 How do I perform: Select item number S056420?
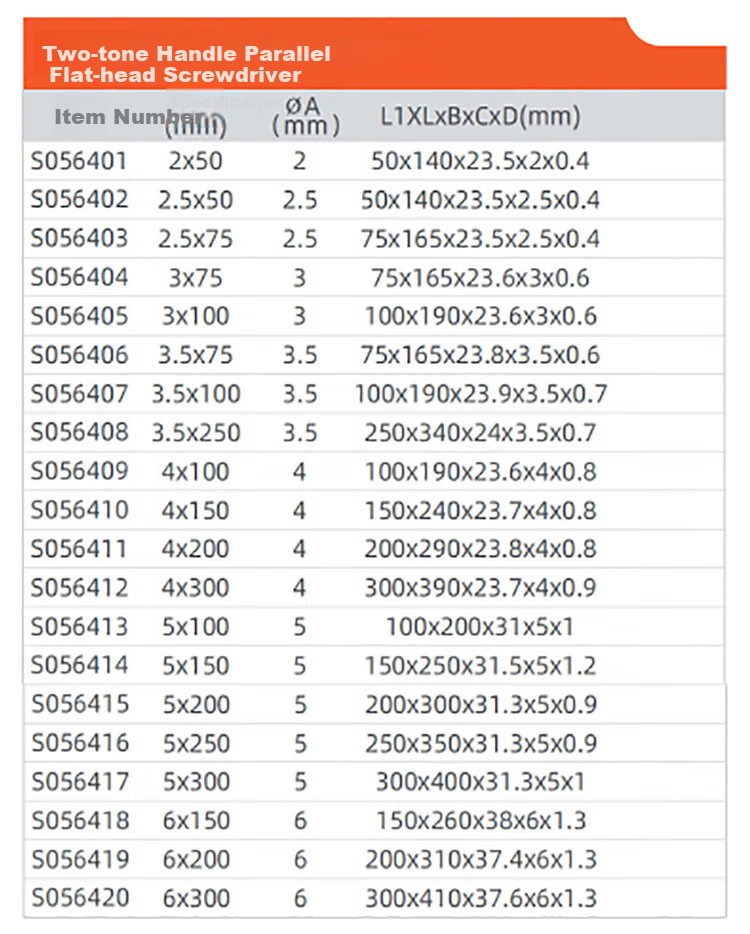[80, 898]
